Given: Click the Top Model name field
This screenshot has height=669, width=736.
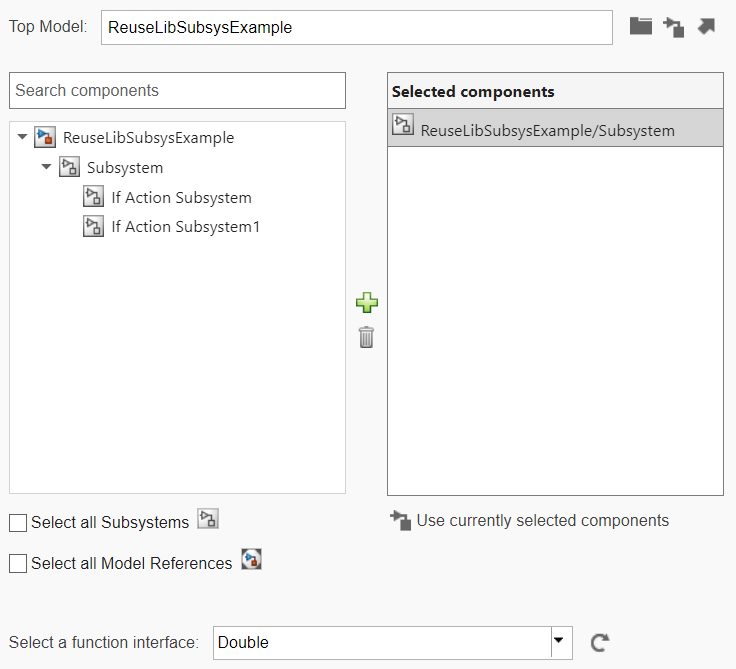Looking at the screenshot, I should [356, 28].
